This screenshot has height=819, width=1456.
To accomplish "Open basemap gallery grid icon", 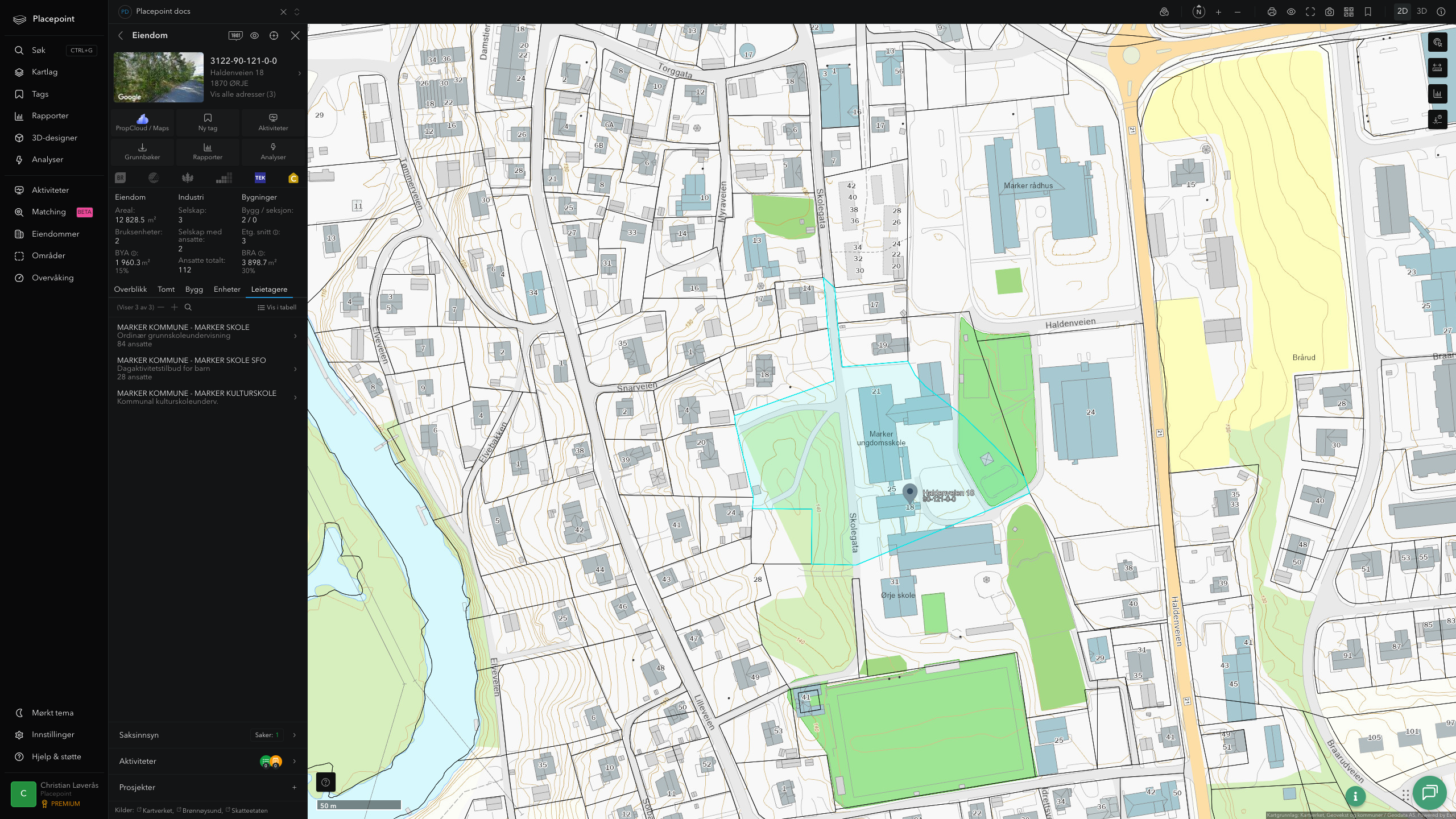I will [x=1349, y=11].
